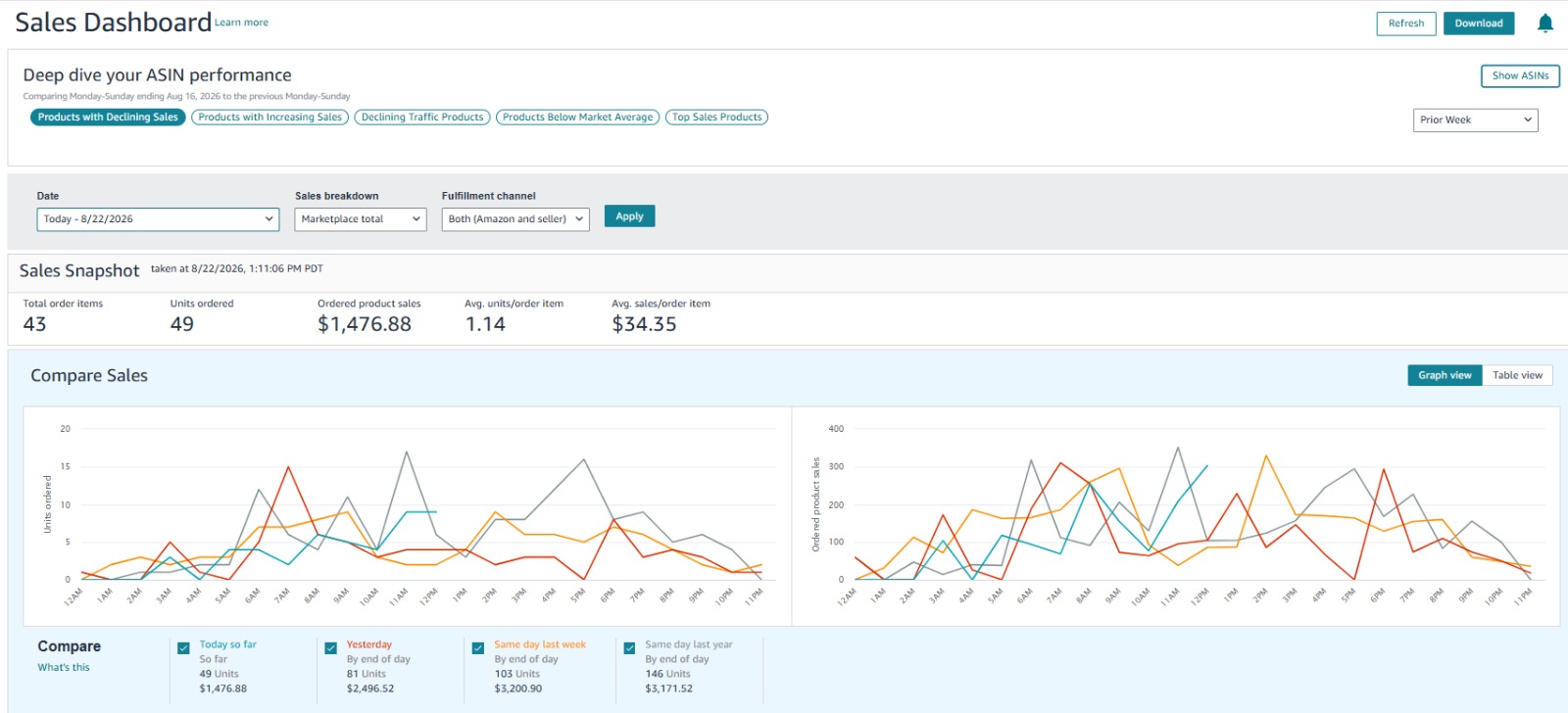The image size is (1568, 713).
Task: Click the Total order items value 43
Action: pyautogui.click(x=34, y=324)
